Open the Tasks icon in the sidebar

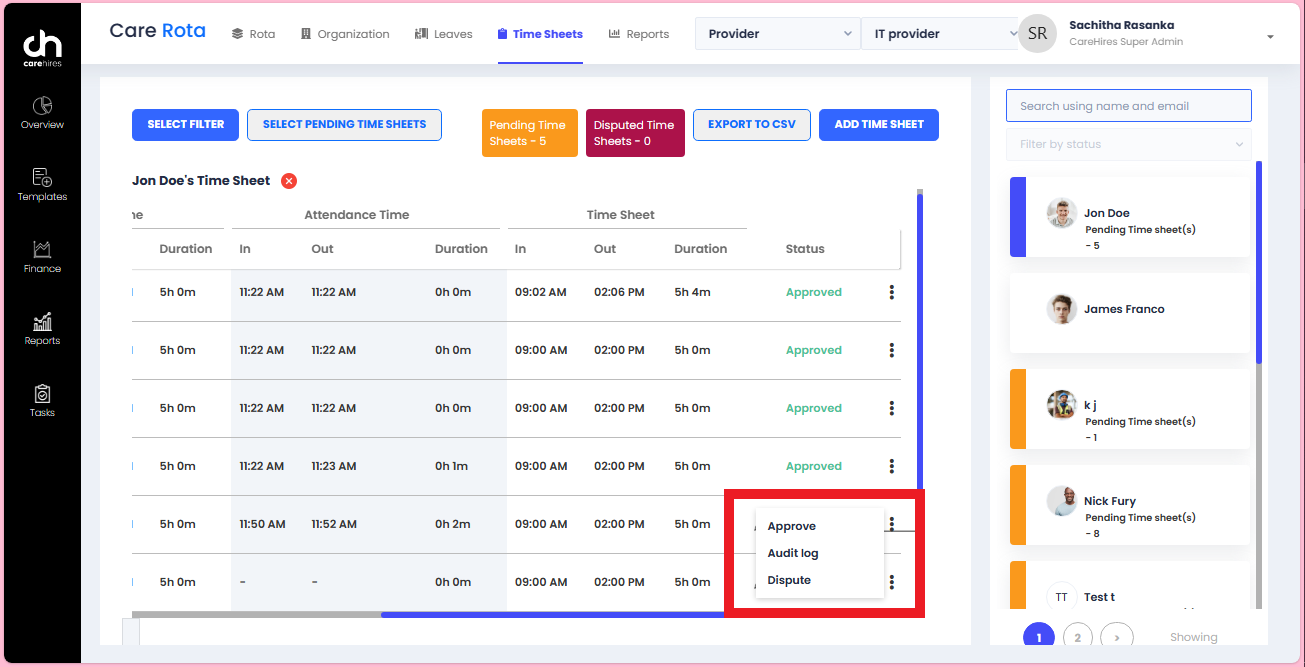(41, 396)
